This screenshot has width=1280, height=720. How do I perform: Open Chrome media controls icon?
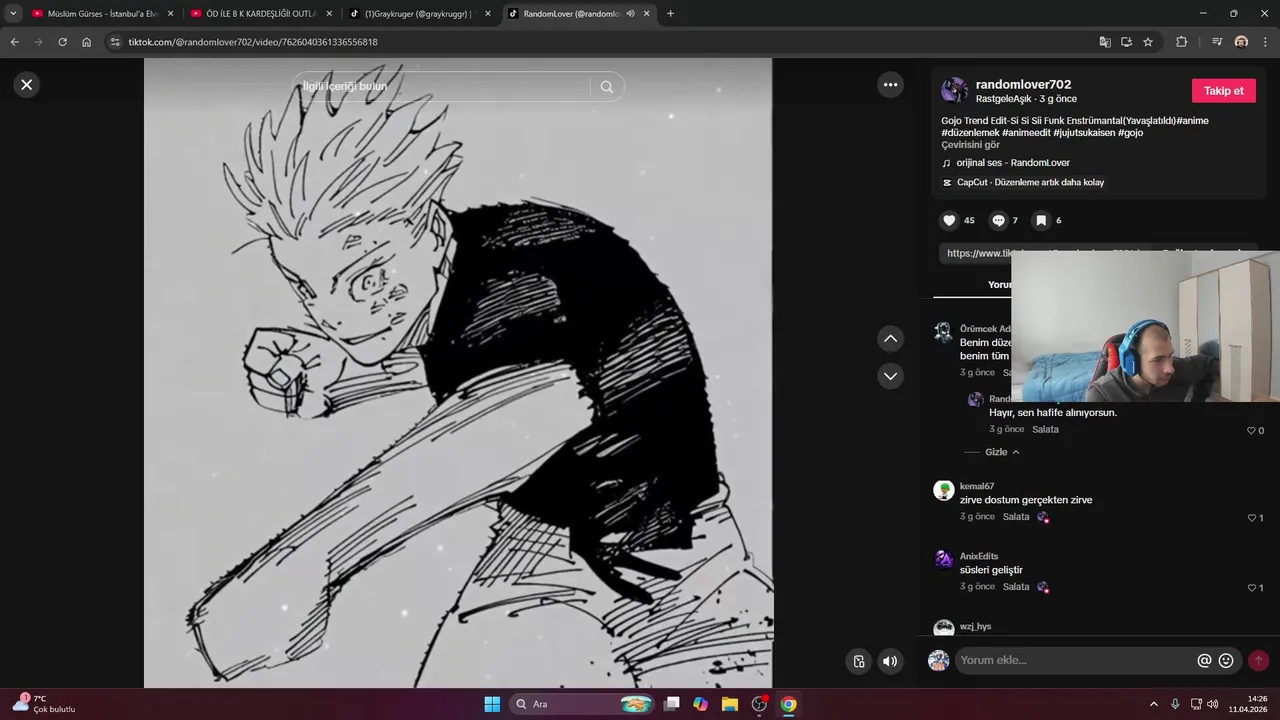tap(1217, 42)
